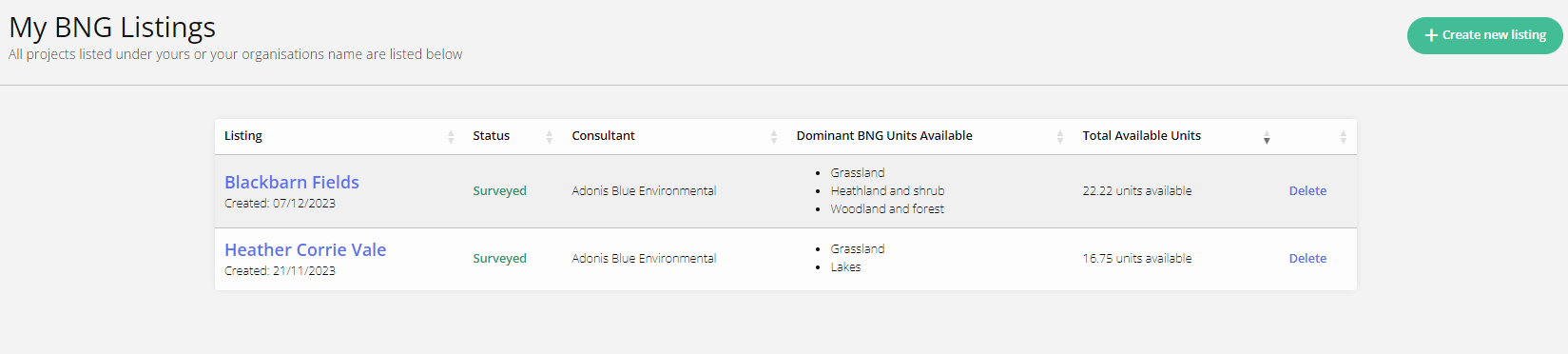The width and height of the screenshot is (1568, 354).
Task: Sort by Total Available Units header
Action: click(x=1141, y=136)
